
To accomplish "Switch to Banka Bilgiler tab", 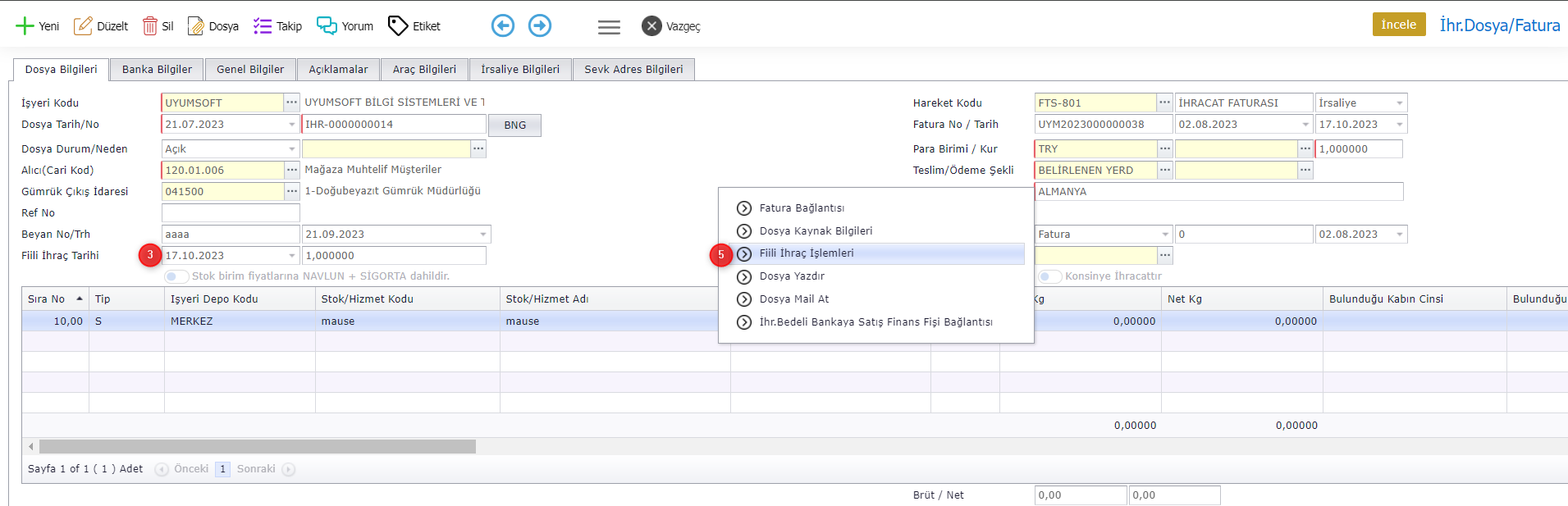I will pos(157,70).
